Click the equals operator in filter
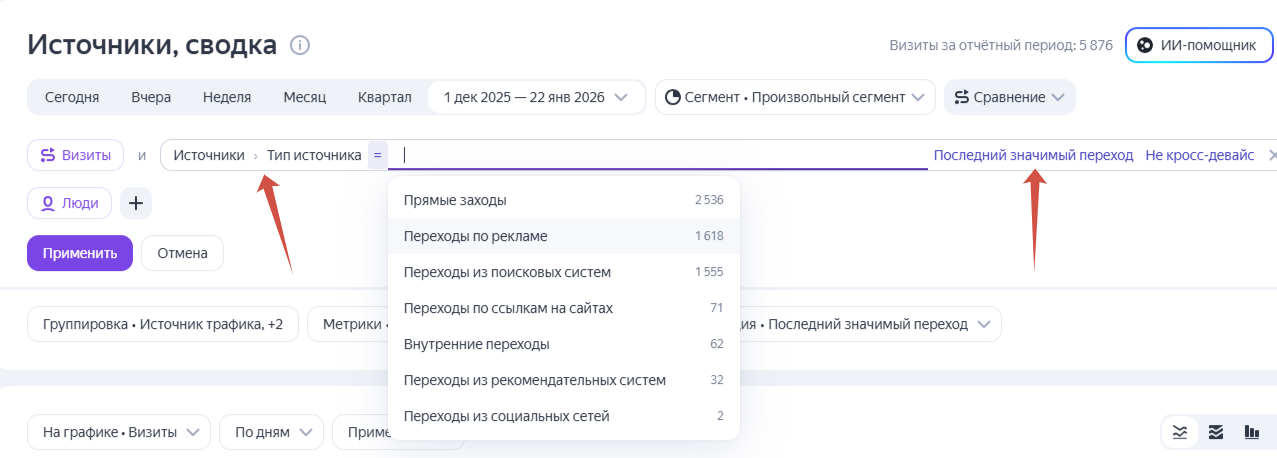 click(x=377, y=155)
